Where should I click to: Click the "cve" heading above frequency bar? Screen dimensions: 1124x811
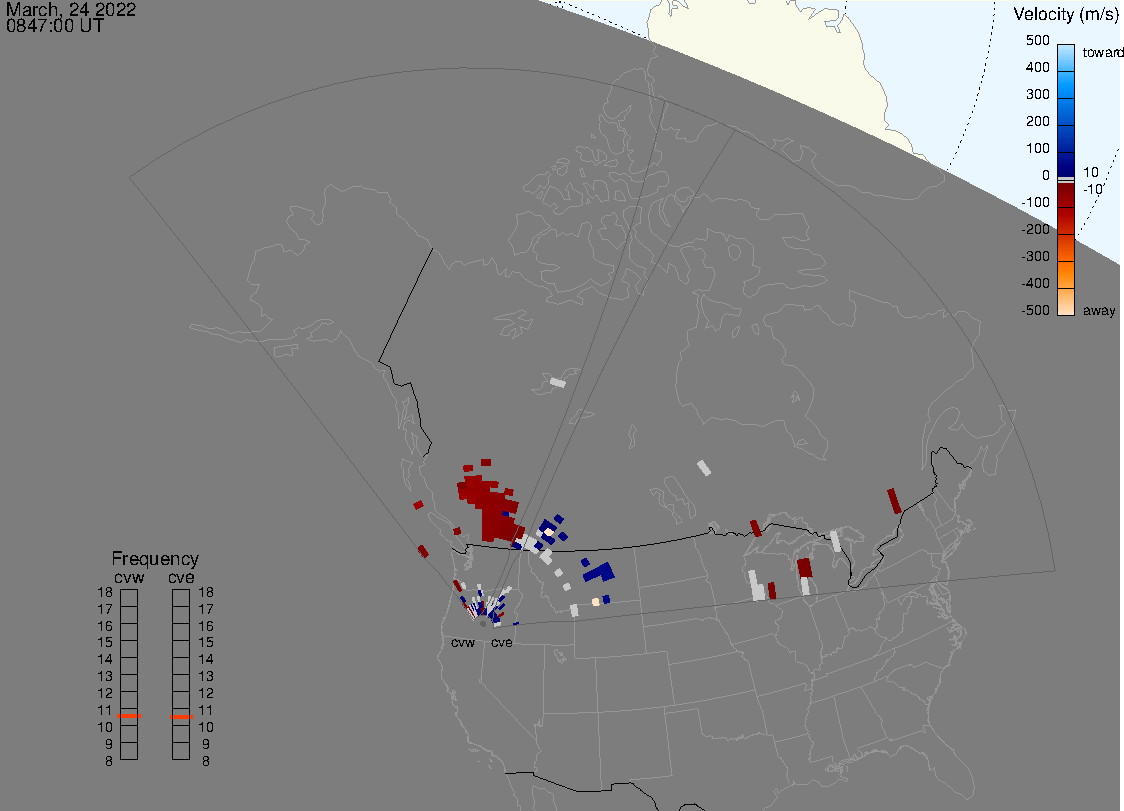181,577
